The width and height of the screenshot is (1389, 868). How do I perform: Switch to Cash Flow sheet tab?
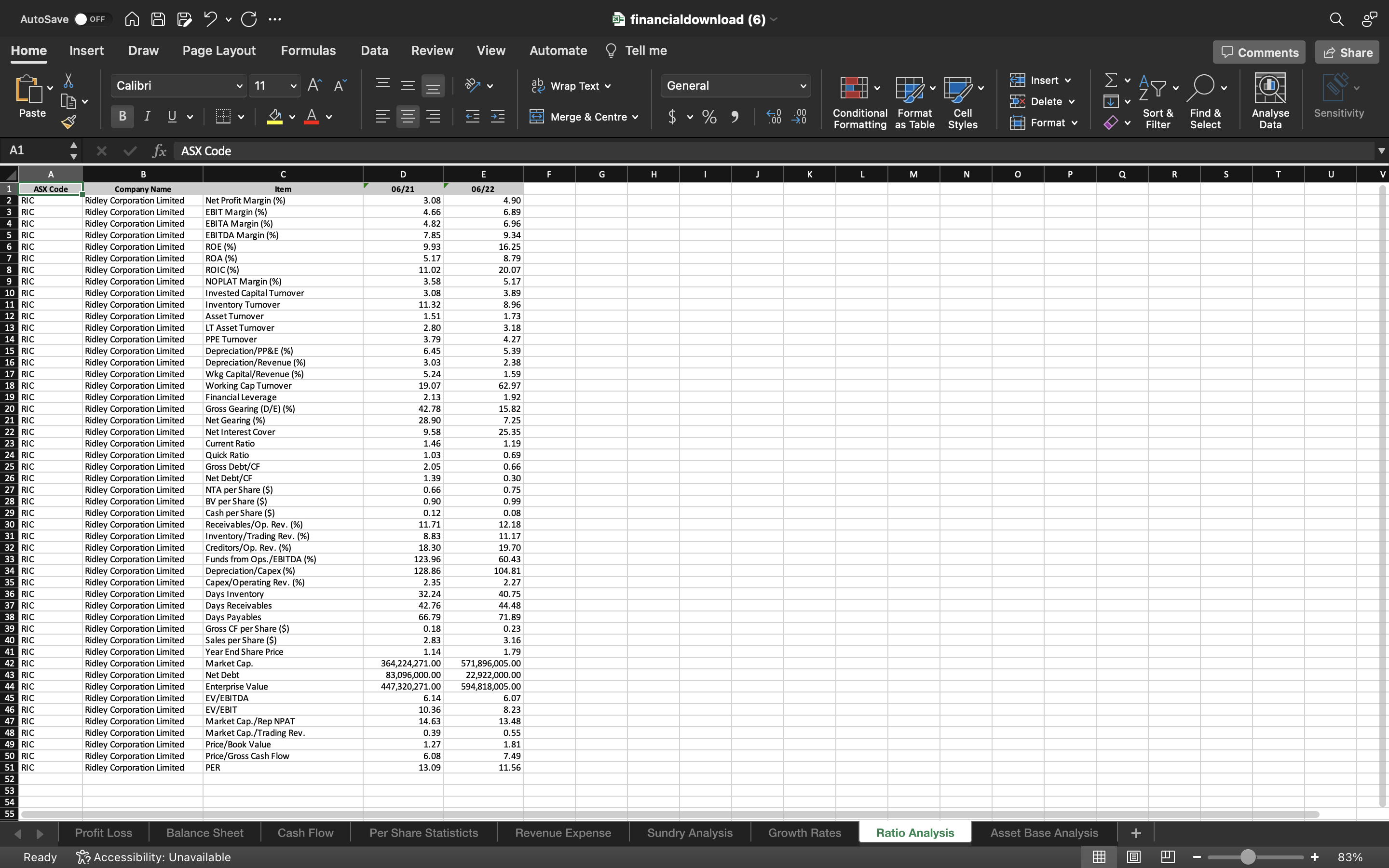pos(305,832)
